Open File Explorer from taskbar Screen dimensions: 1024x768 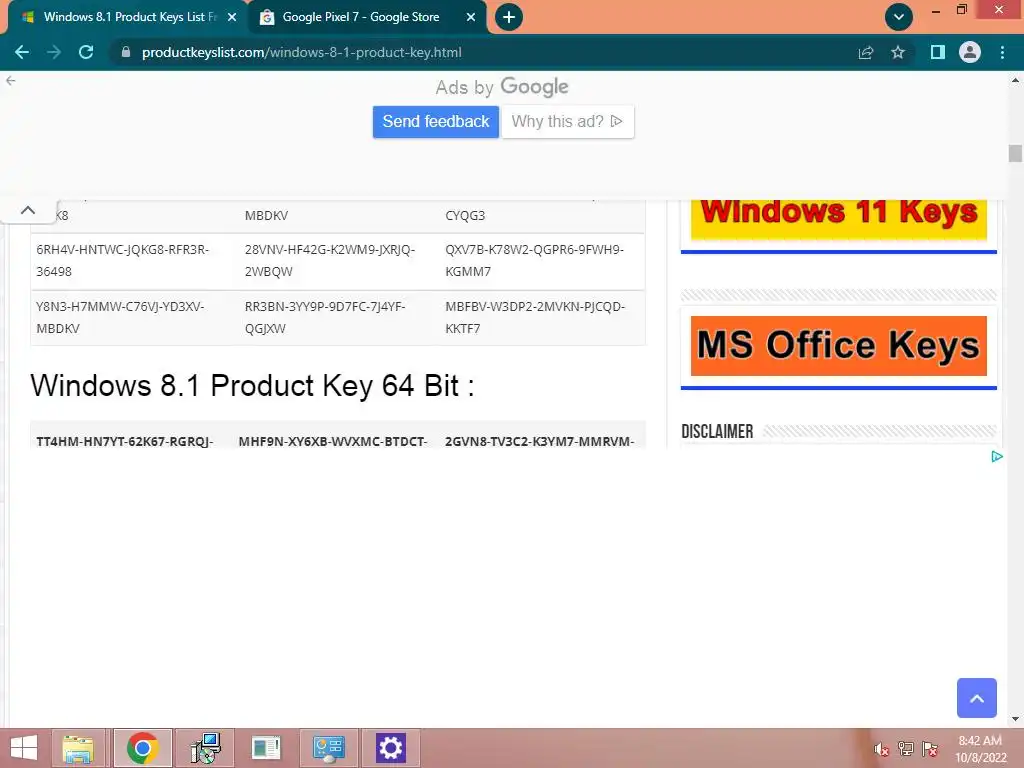click(x=78, y=748)
